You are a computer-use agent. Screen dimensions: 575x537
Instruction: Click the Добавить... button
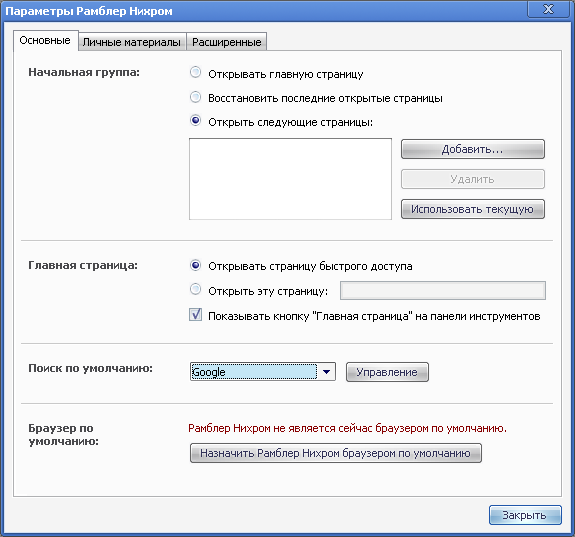pyautogui.click(x=473, y=149)
